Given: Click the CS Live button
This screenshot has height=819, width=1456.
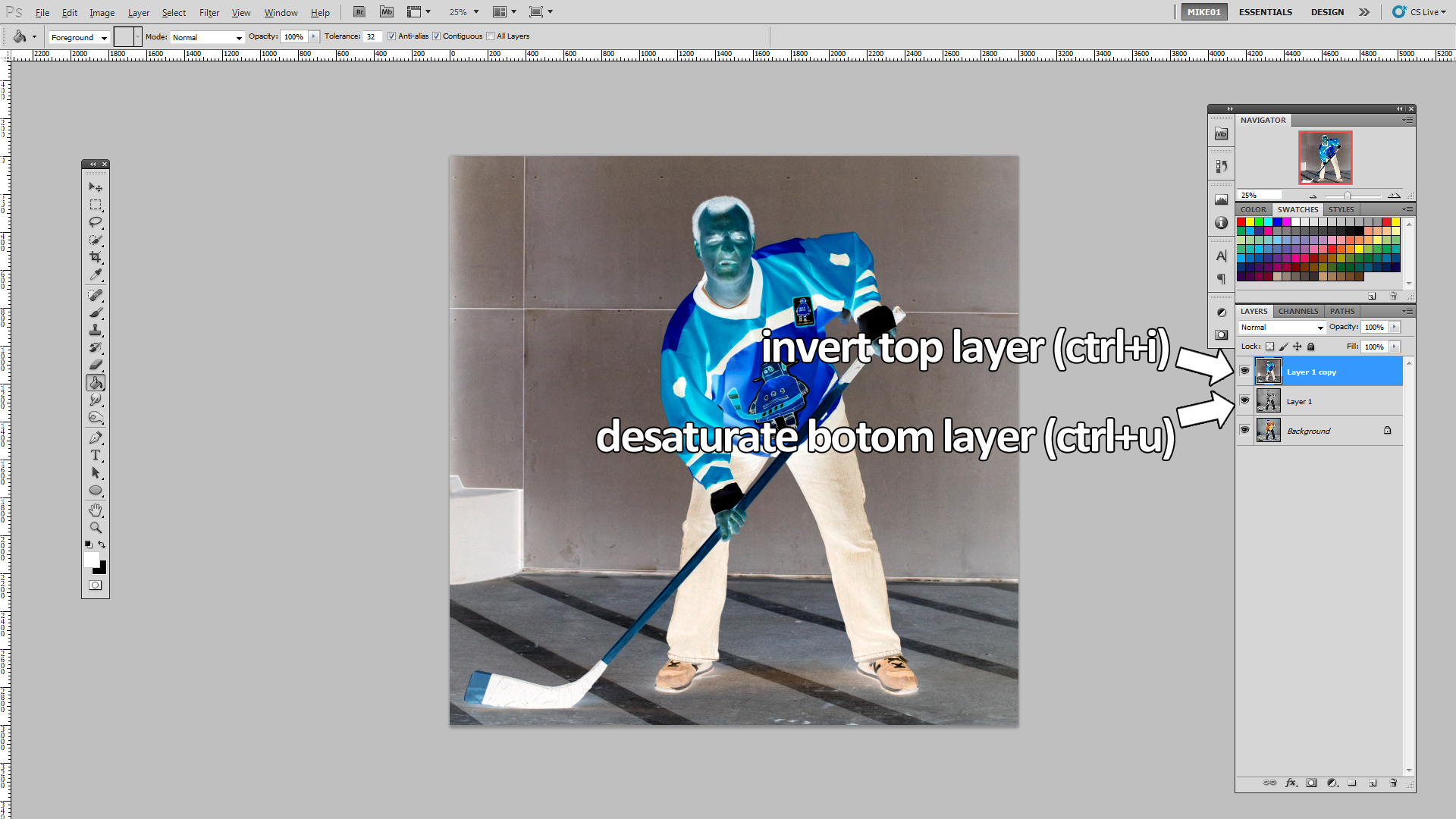Looking at the screenshot, I should click(x=1419, y=12).
